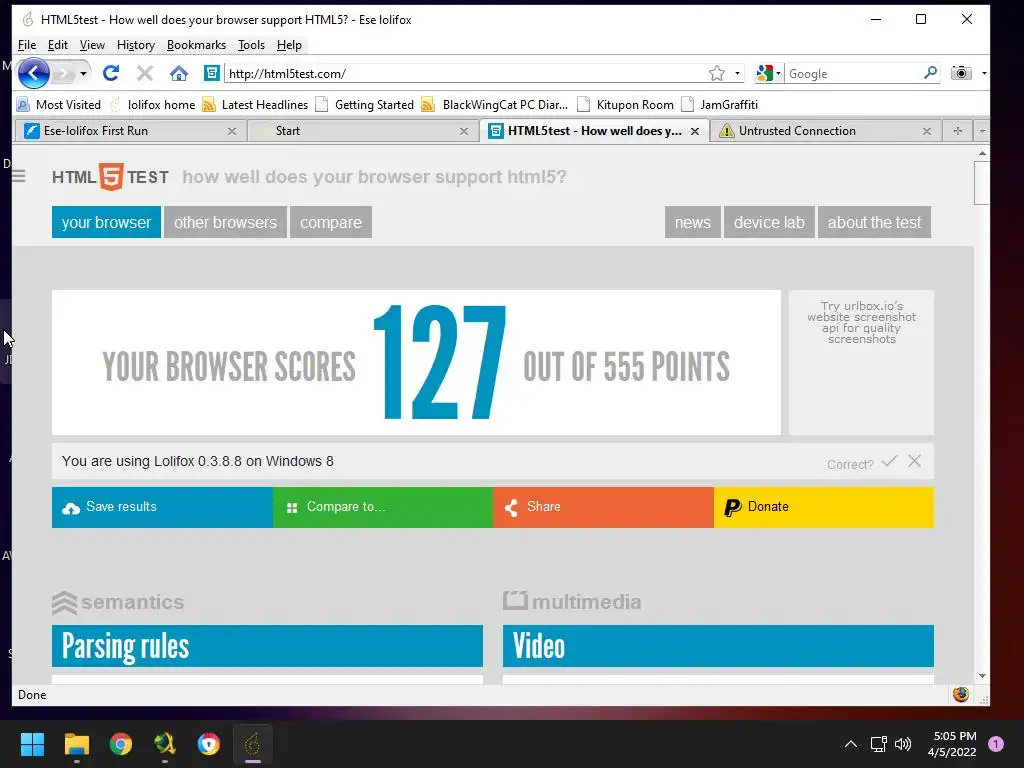The height and width of the screenshot is (768, 1024).
Task: Open the back/forward history dropdown arrow
Action: tap(83, 73)
